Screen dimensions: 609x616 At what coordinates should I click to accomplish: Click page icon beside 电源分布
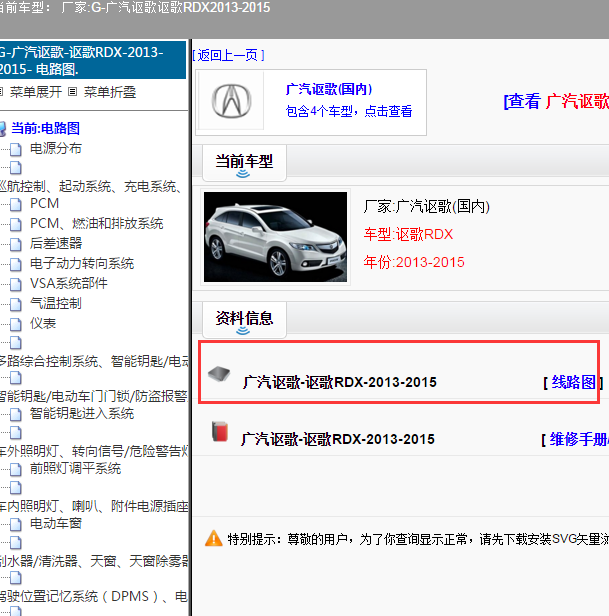(16, 149)
